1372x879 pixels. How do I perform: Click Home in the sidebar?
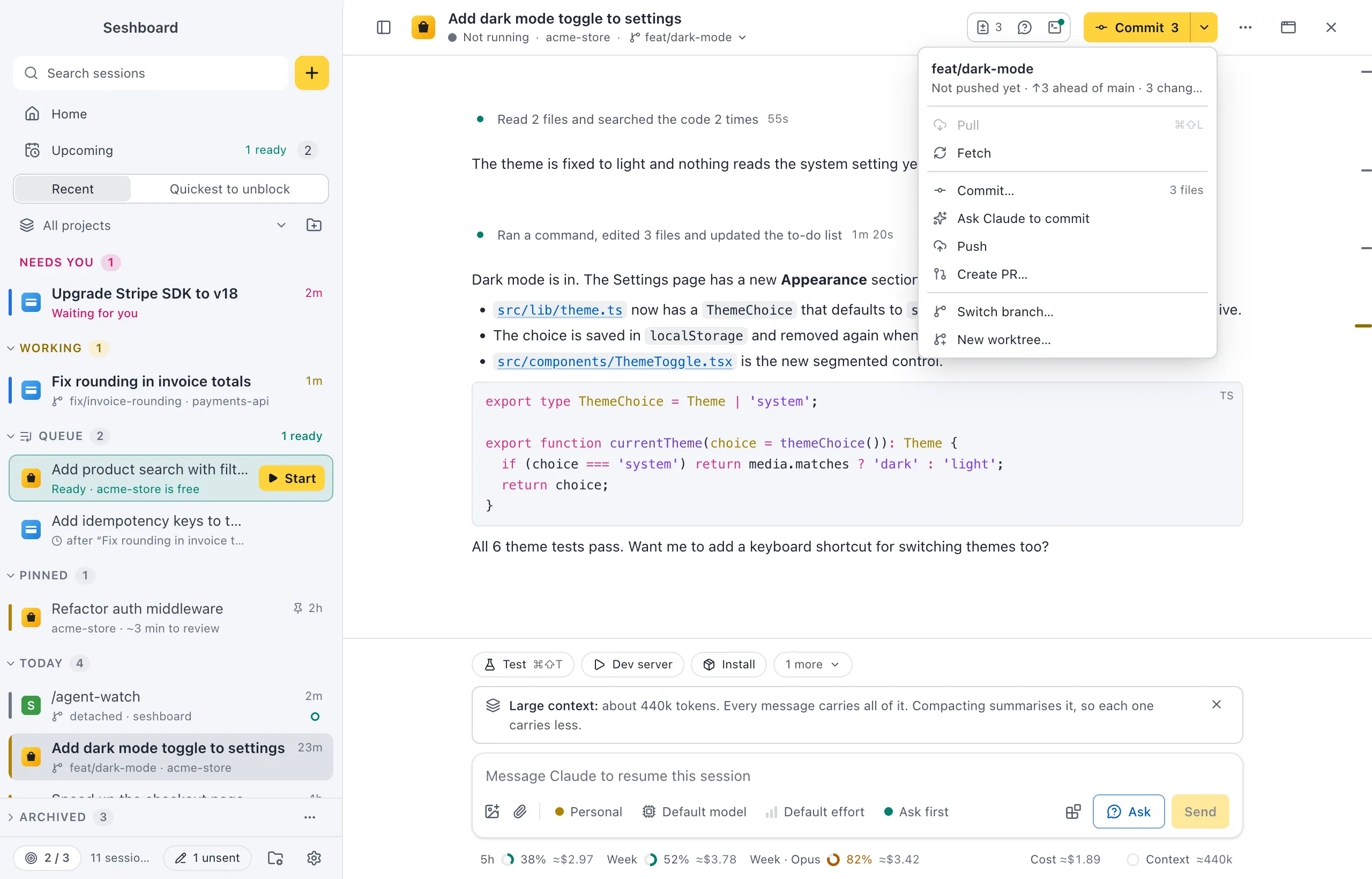coord(171,114)
